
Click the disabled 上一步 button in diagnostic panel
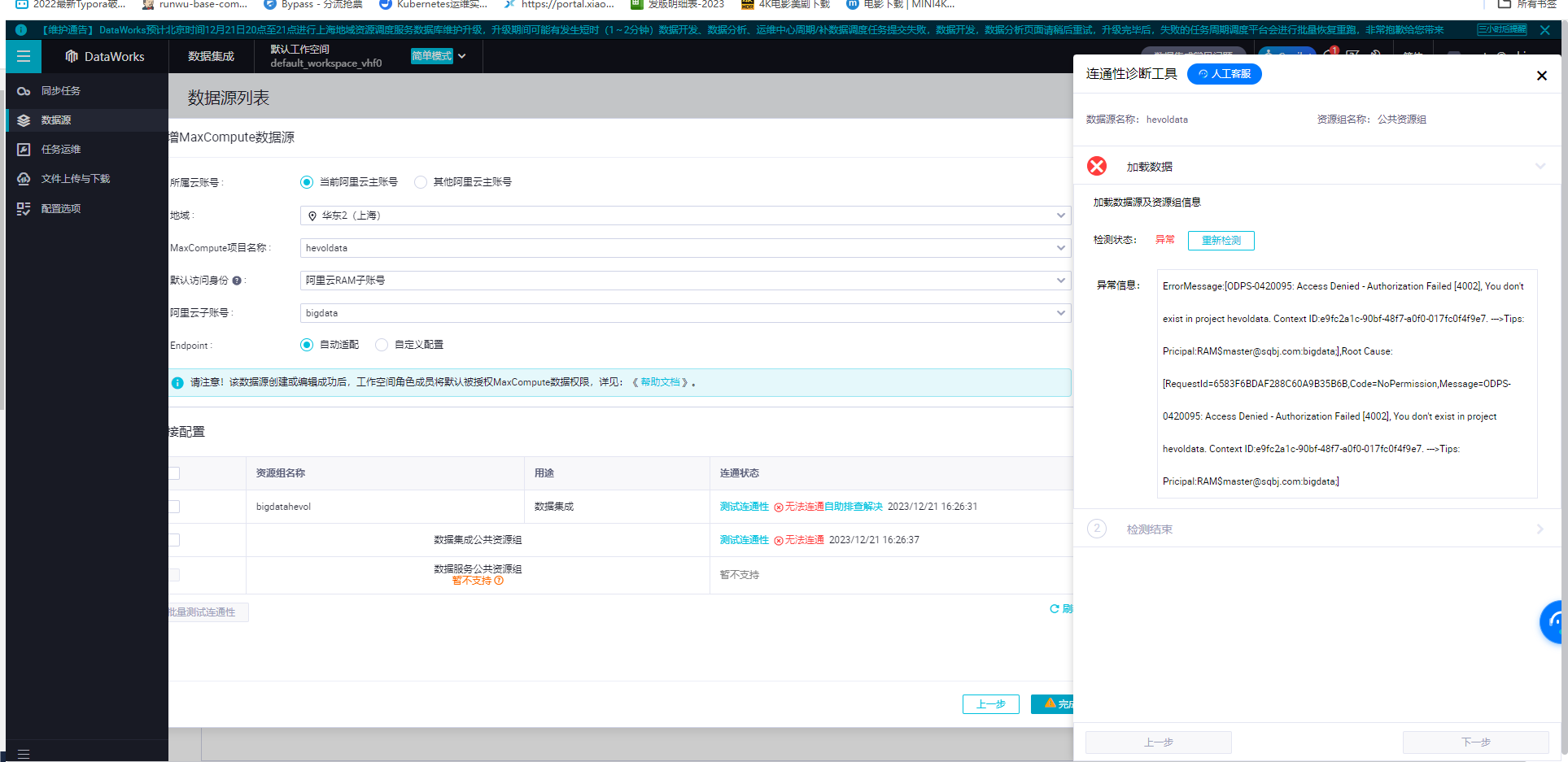(x=1159, y=742)
